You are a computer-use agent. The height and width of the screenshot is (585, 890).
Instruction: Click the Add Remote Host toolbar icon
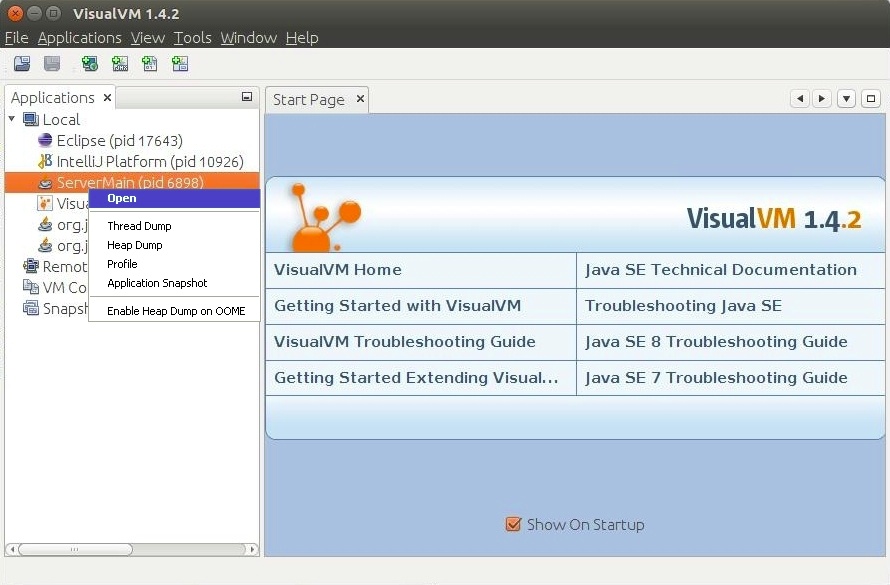(90, 64)
